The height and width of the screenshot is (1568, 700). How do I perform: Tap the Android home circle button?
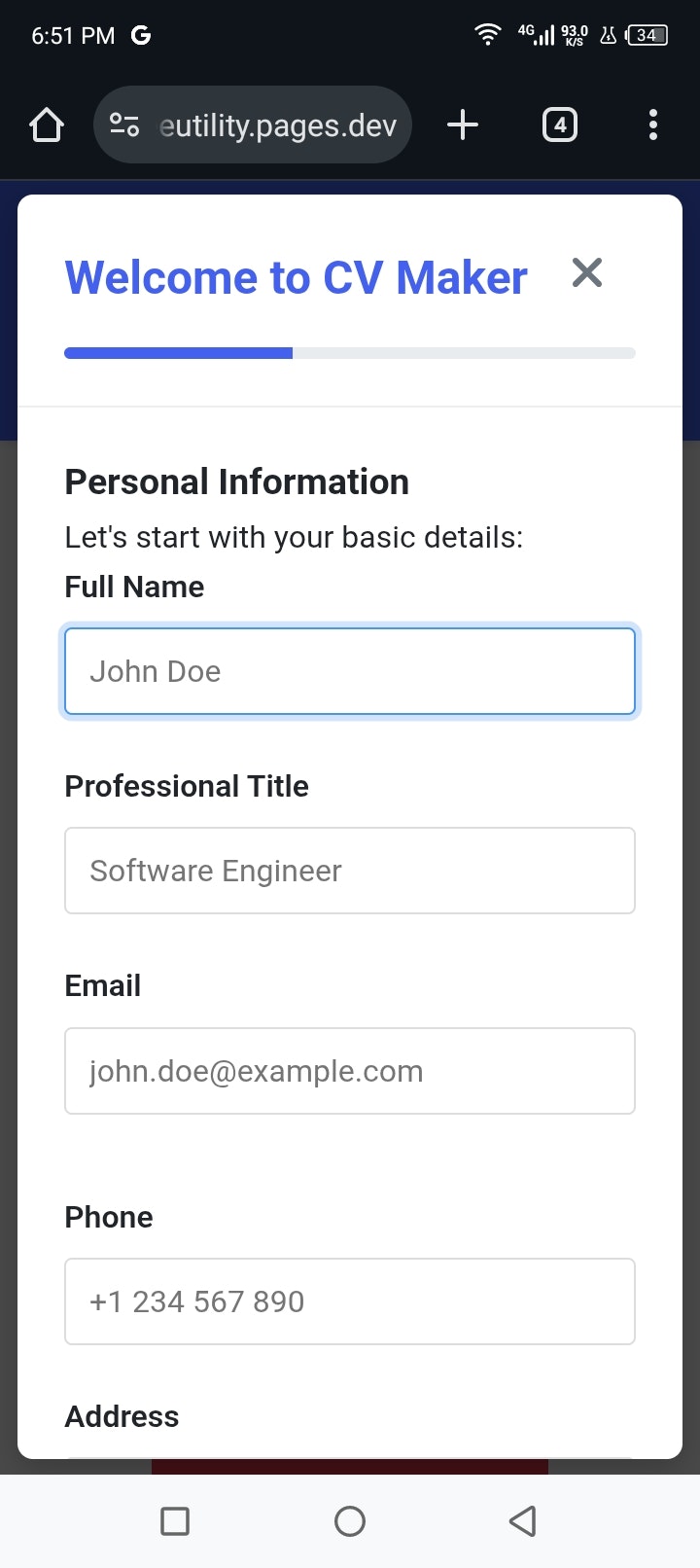click(x=350, y=1520)
